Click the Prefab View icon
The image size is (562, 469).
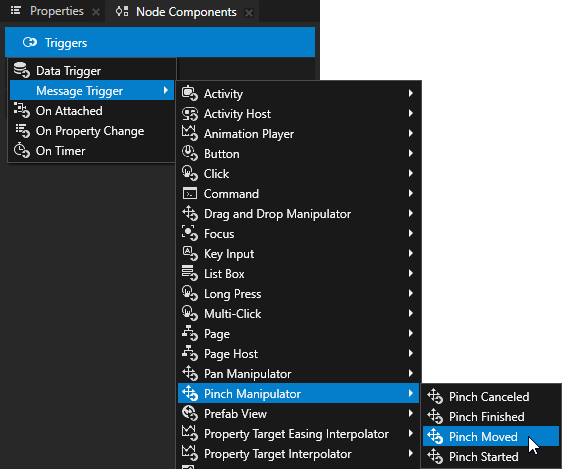(x=190, y=413)
